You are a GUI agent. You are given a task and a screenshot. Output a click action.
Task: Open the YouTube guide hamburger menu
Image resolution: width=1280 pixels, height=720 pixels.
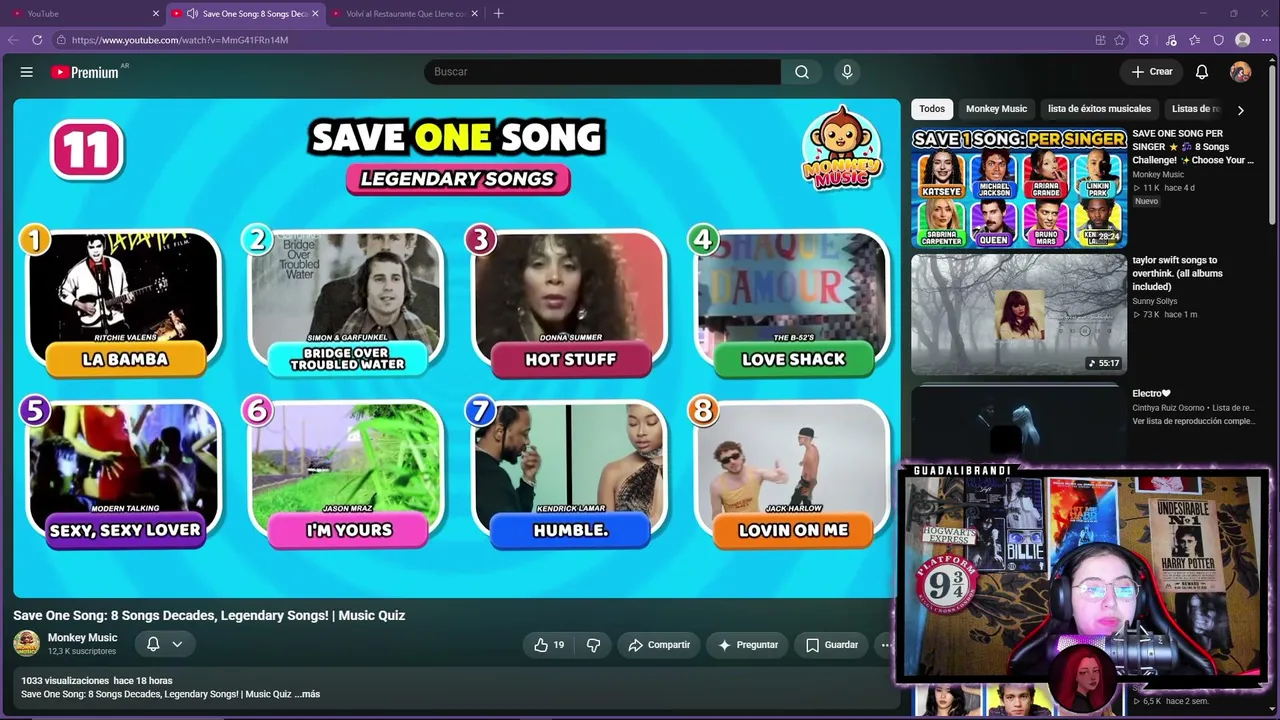[27, 72]
